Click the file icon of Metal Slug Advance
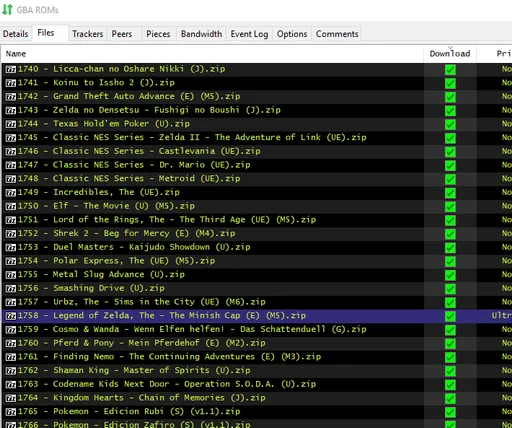Viewport: 512px width, 428px height. click(x=11, y=275)
